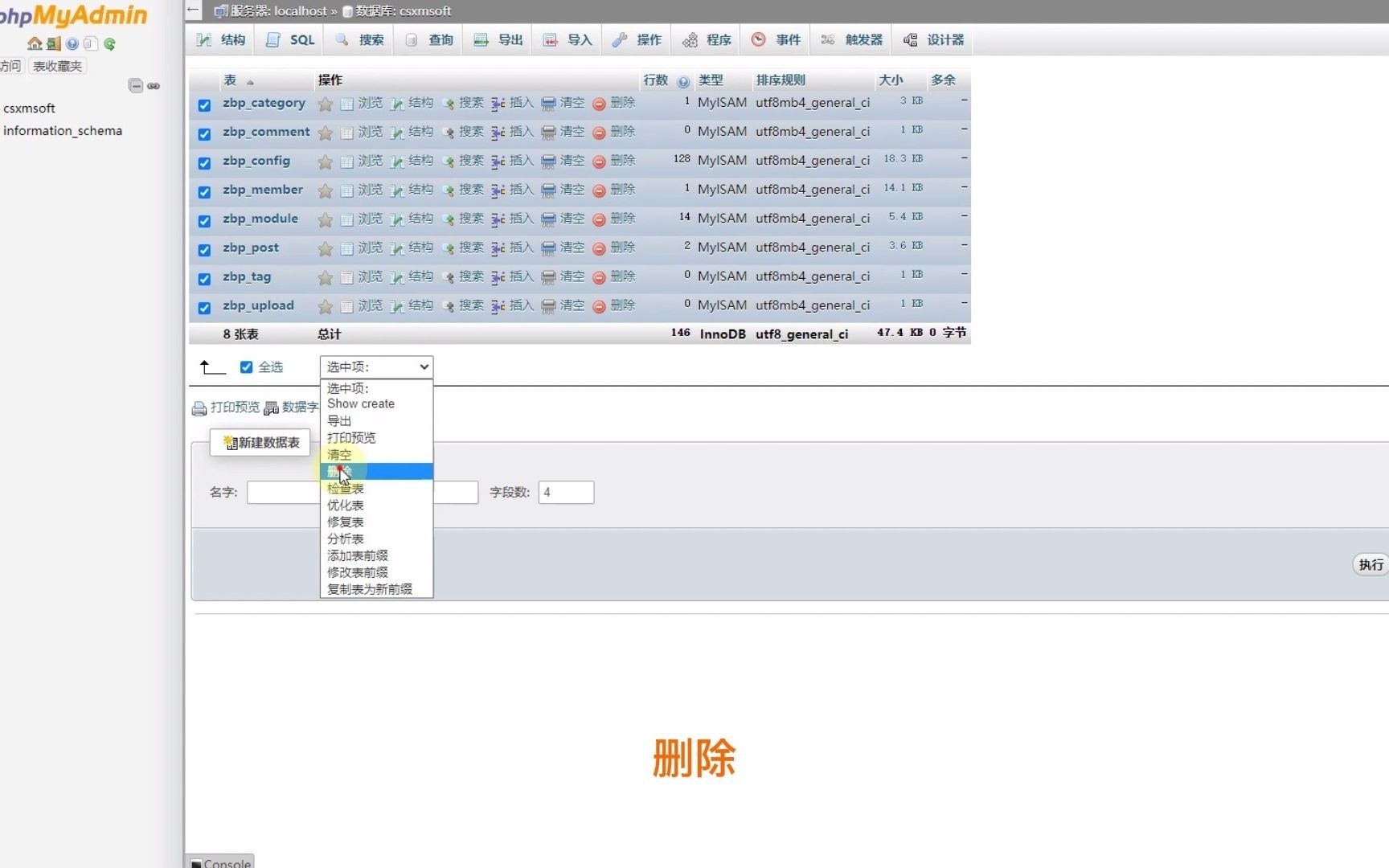Collapse all via sidebar minus icon
This screenshot has width=1389, height=868.
coord(136,85)
